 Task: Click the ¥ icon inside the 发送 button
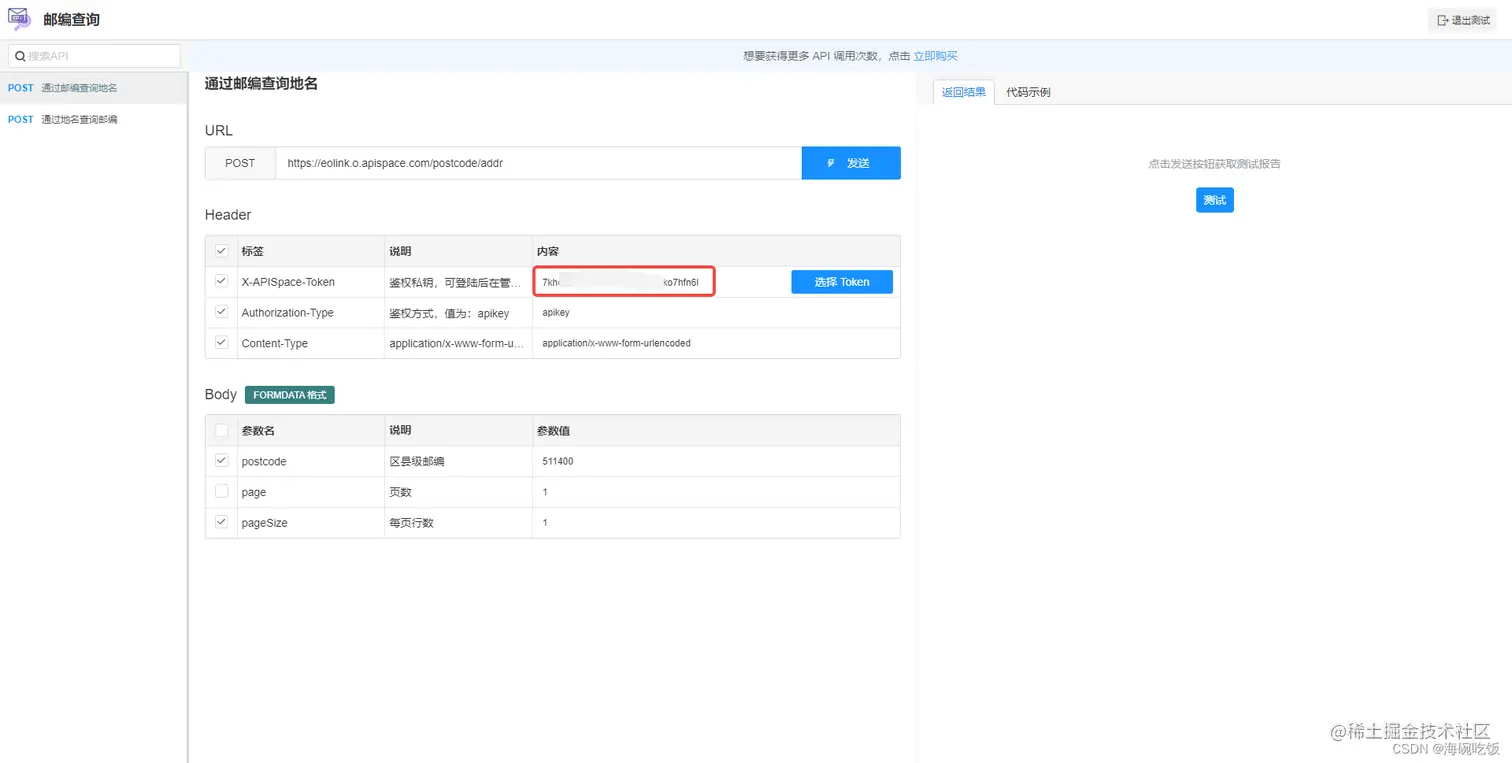pos(831,163)
